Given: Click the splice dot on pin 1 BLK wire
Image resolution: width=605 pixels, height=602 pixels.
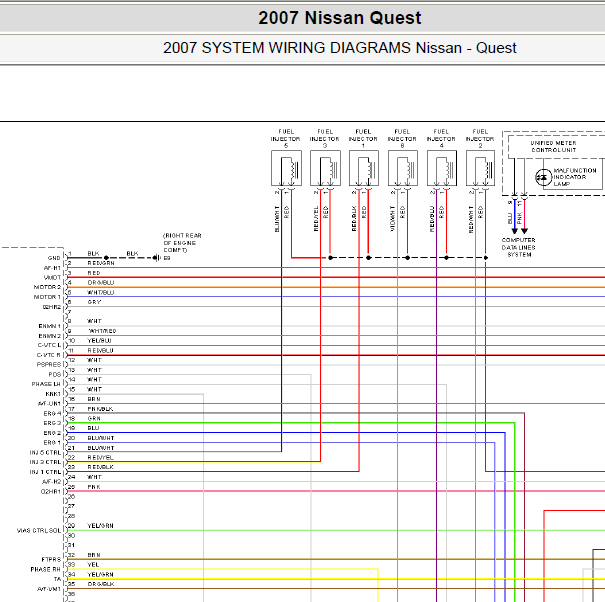Looking at the screenshot, I should point(106,258).
